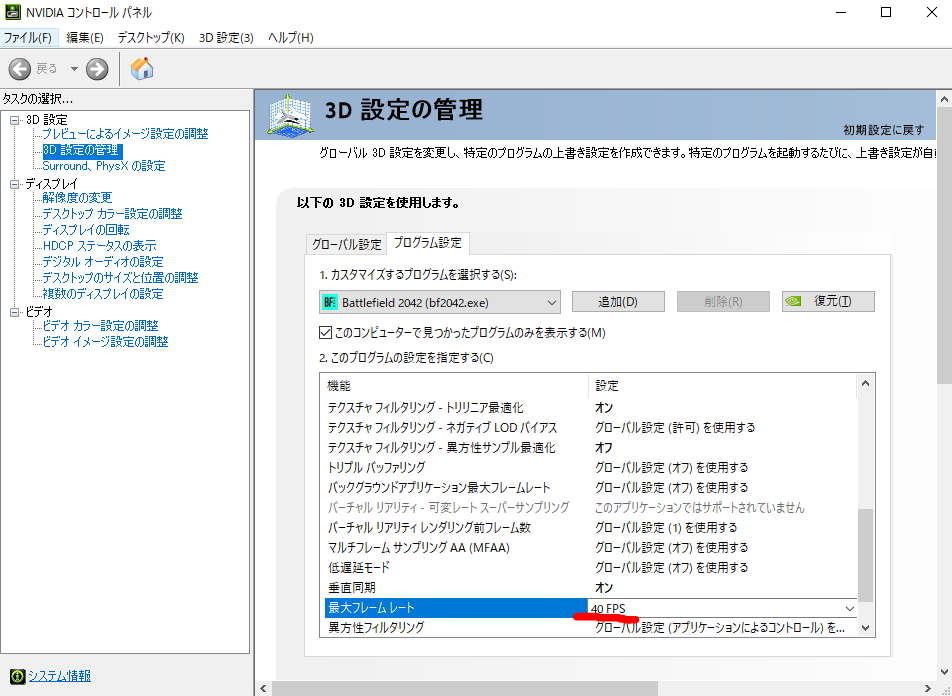Open the 編集(E) menu
Image resolution: width=952 pixels, height=696 pixels.
85,38
